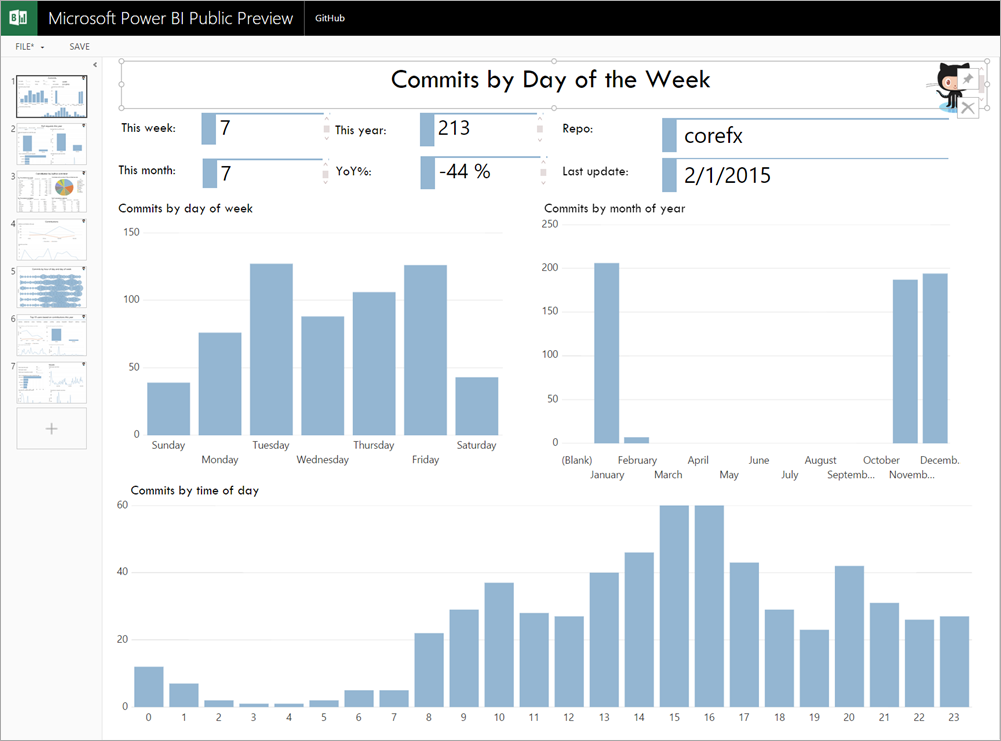Collapse the page thumbnails pane
The width and height of the screenshot is (1001, 741).
[94, 65]
